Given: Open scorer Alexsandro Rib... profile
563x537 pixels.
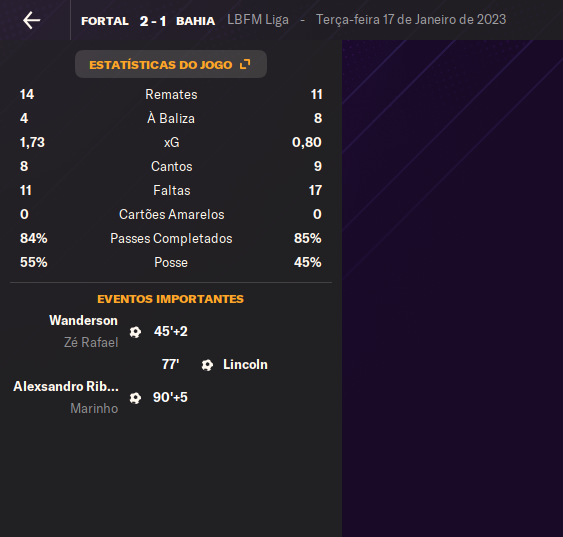Looking at the screenshot, I should click(x=66, y=386).
